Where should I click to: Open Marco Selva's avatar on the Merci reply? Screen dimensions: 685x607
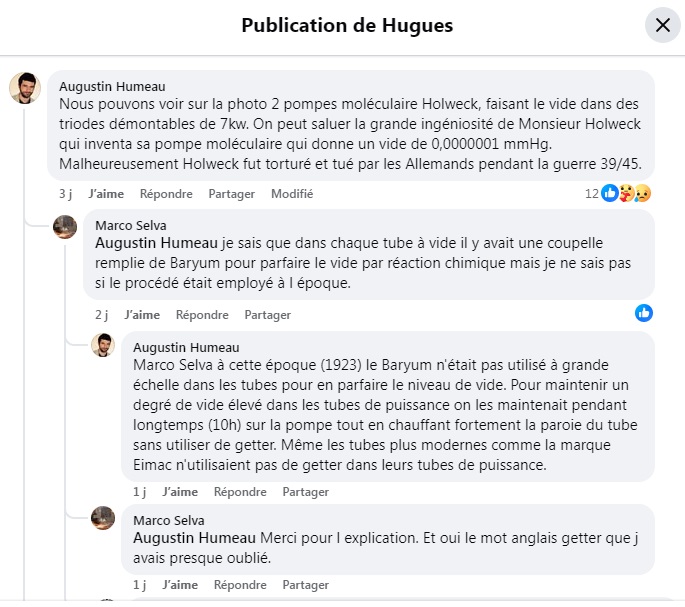click(103, 518)
